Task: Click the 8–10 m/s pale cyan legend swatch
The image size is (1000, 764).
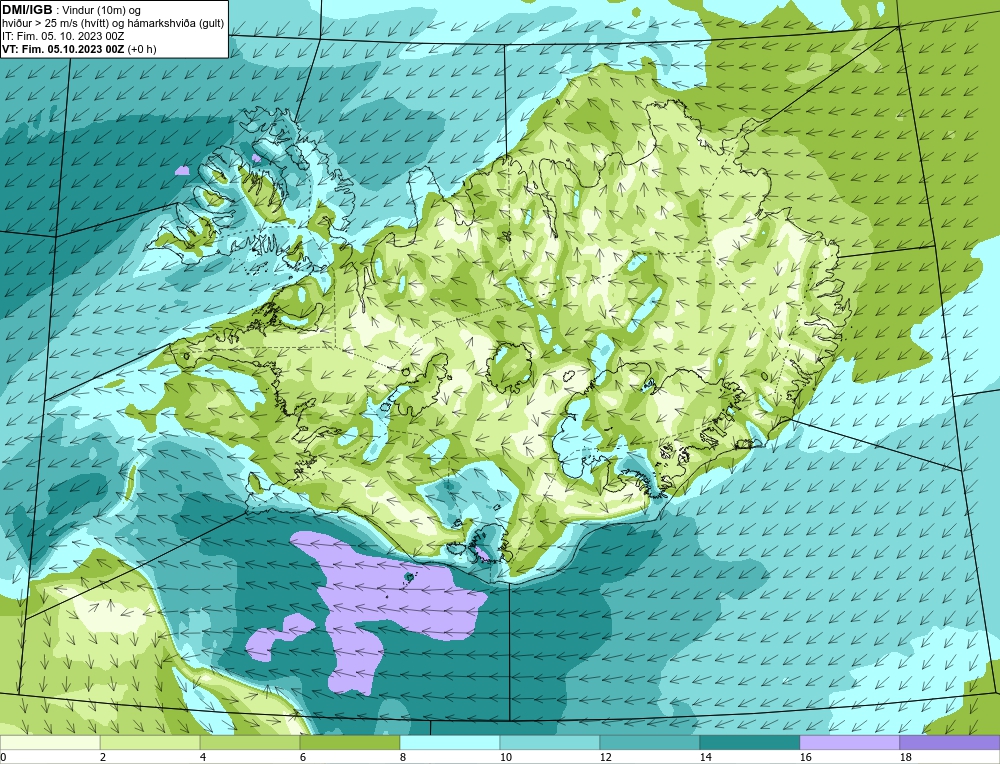Action: [x=450, y=742]
